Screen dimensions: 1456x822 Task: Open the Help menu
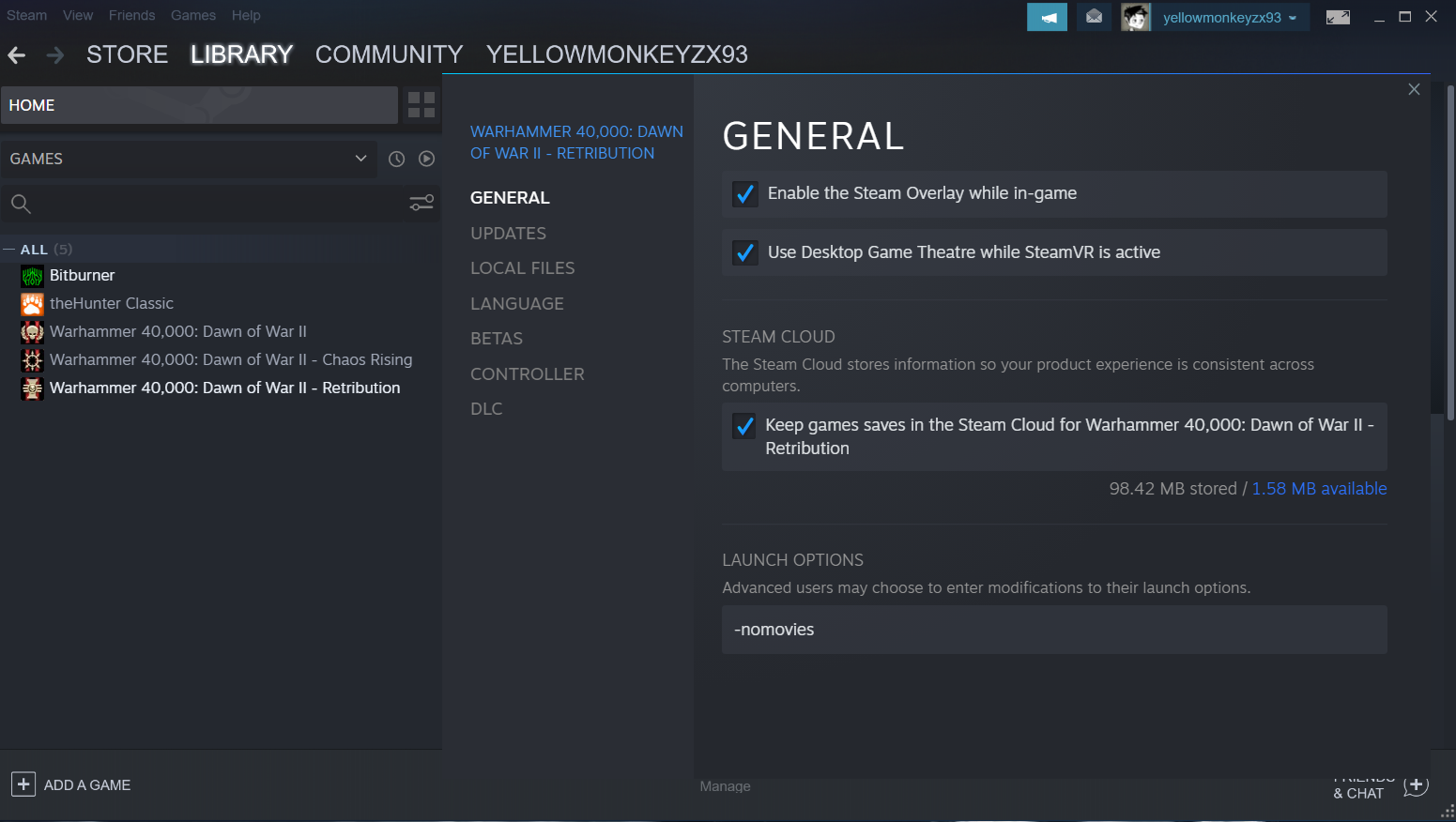pyautogui.click(x=246, y=15)
